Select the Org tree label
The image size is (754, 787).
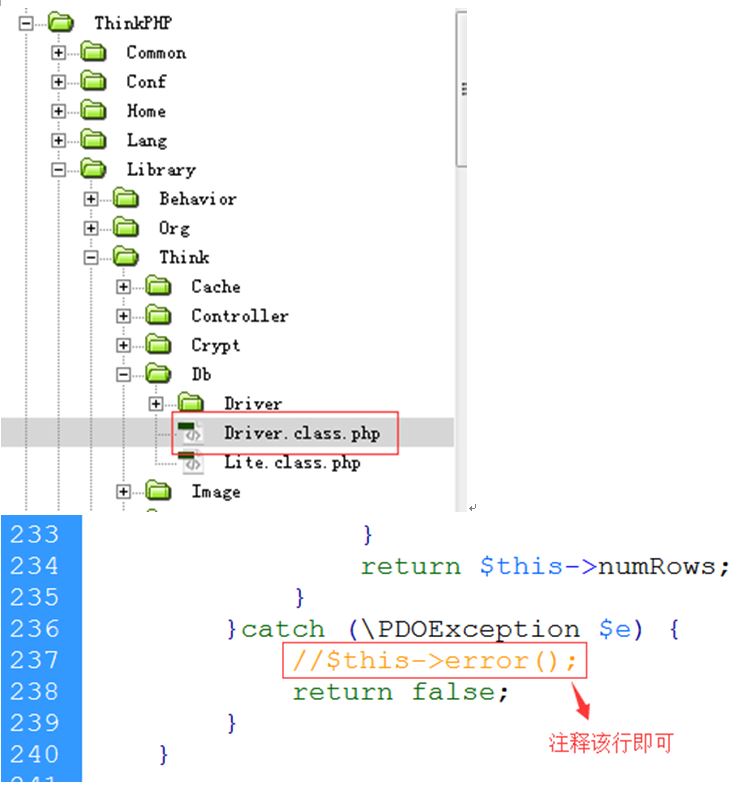pyautogui.click(x=175, y=228)
